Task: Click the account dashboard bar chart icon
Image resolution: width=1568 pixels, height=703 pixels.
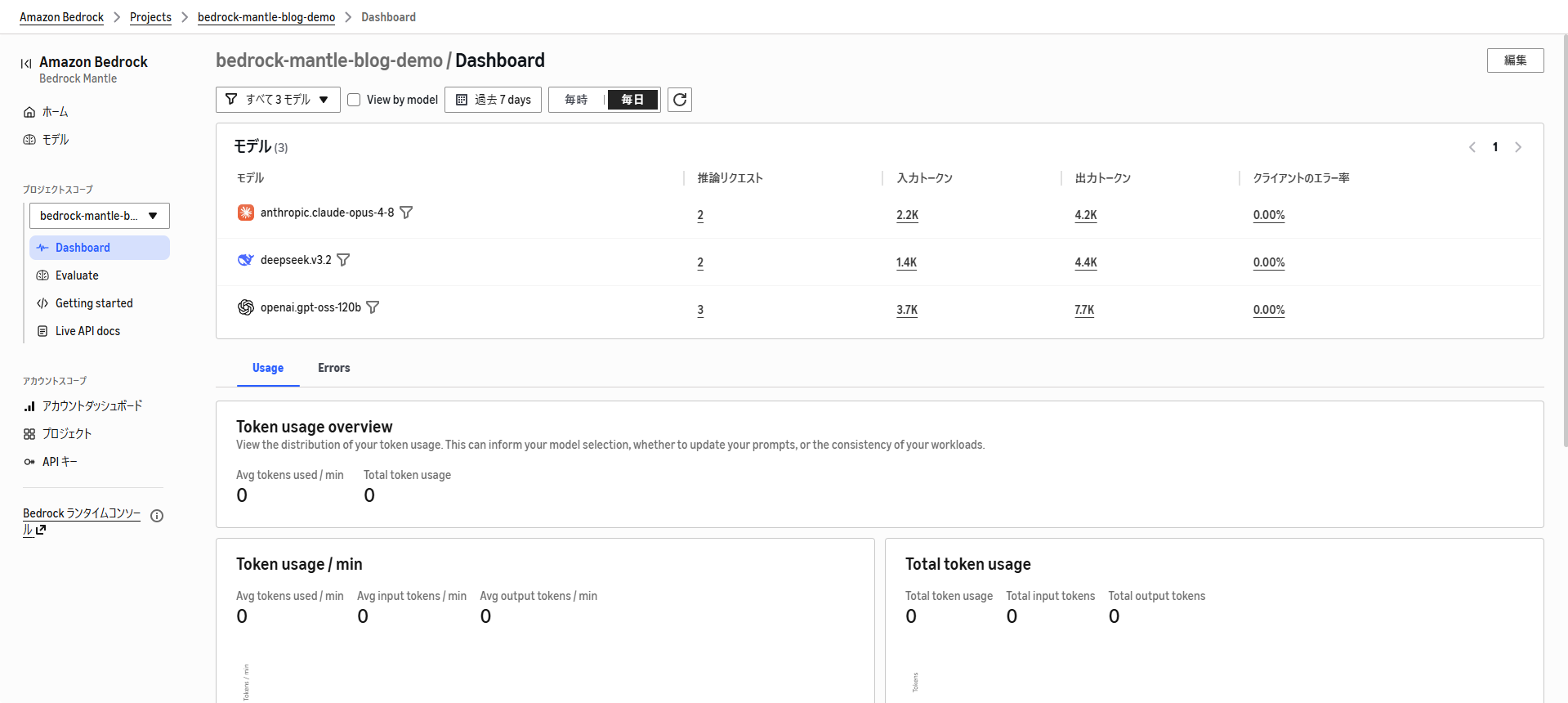Action: coord(29,406)
